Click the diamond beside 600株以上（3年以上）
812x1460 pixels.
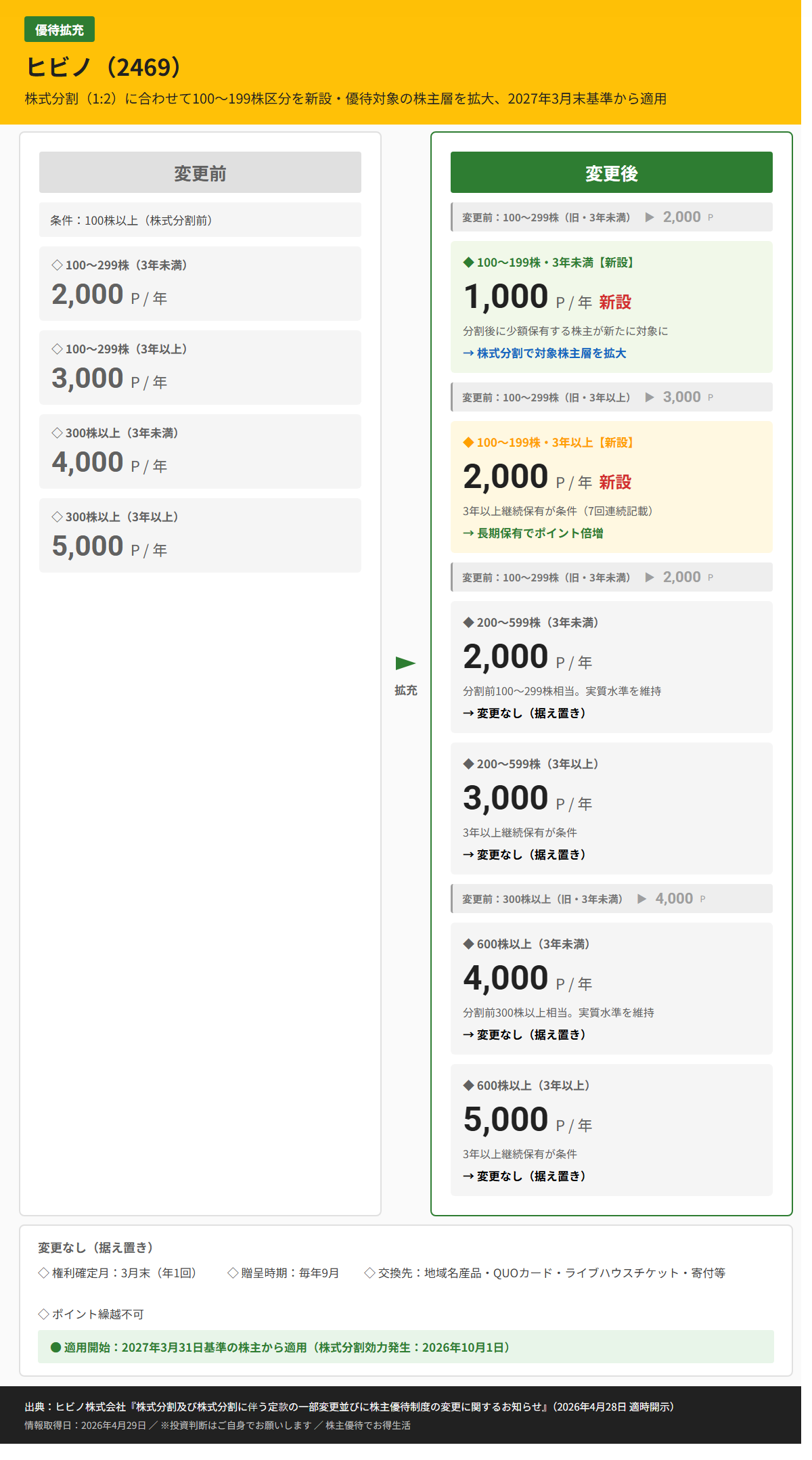[x=468, y=1086]
